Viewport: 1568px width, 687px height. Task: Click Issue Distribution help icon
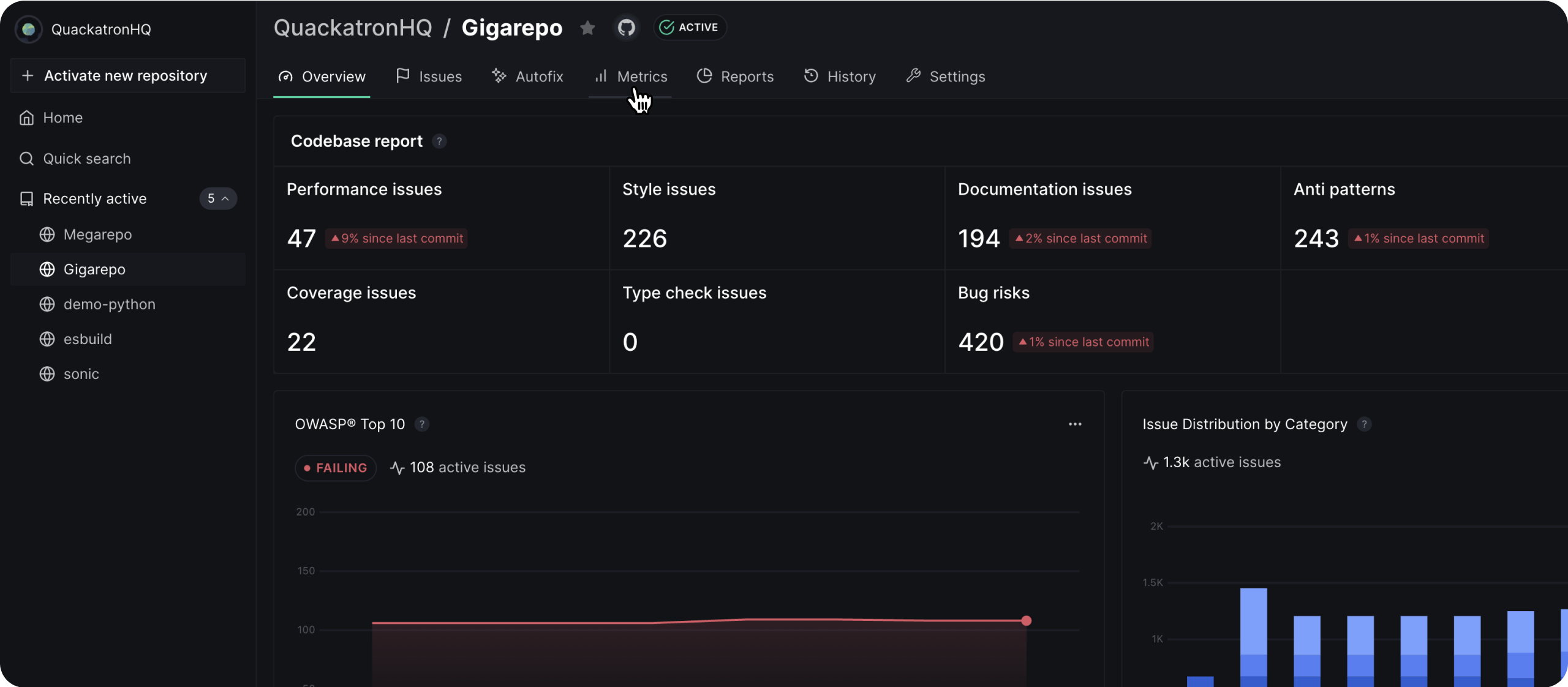click(1363, 424)
